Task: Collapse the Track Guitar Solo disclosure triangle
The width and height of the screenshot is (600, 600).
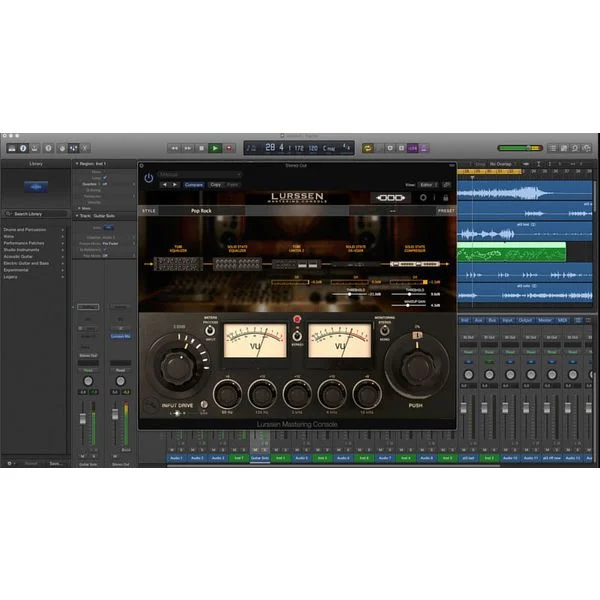Action: coord(77,216)
